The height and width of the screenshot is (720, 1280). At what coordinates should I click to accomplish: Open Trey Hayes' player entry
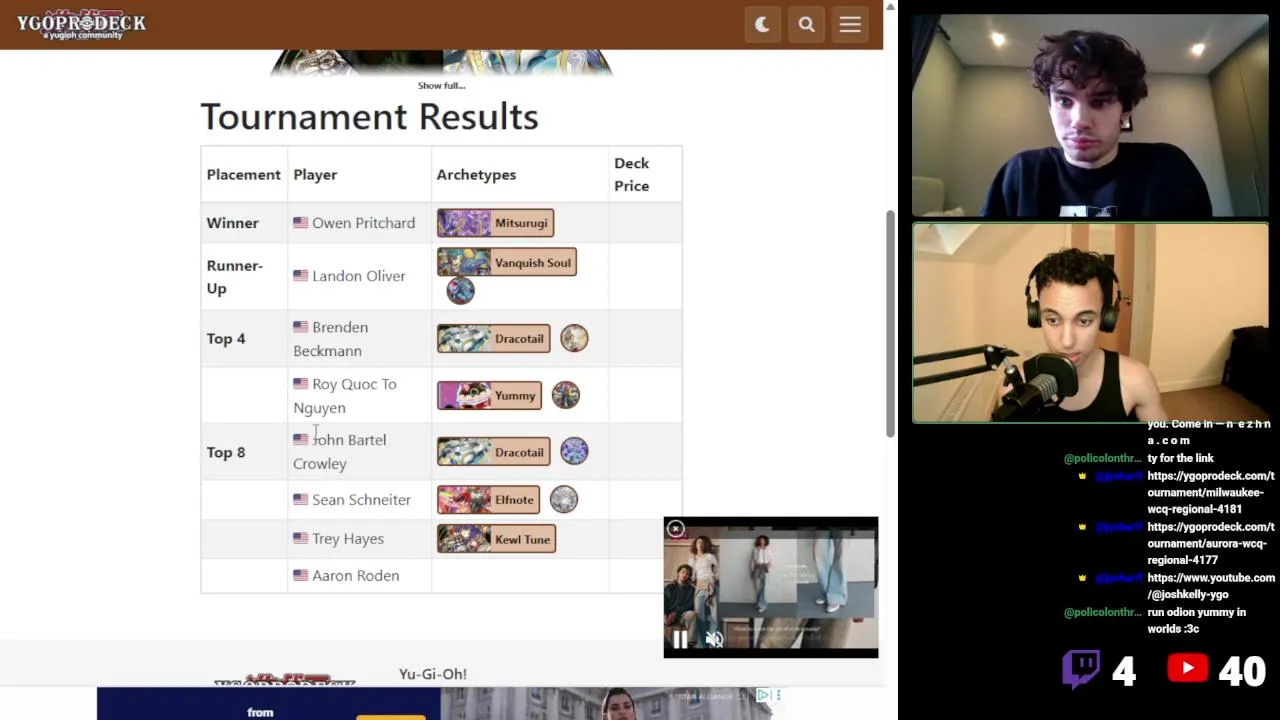click(348, 539)
